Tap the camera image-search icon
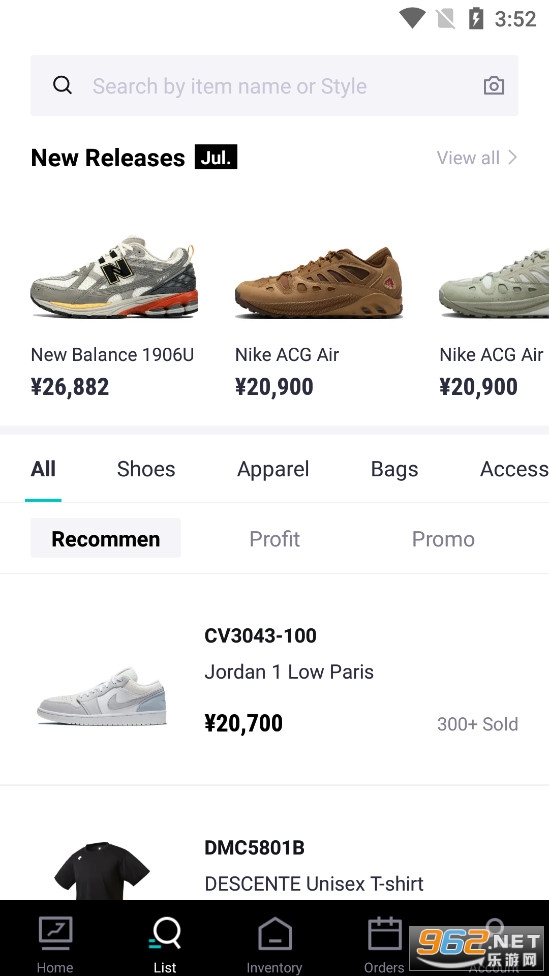 tap(494, 85)
